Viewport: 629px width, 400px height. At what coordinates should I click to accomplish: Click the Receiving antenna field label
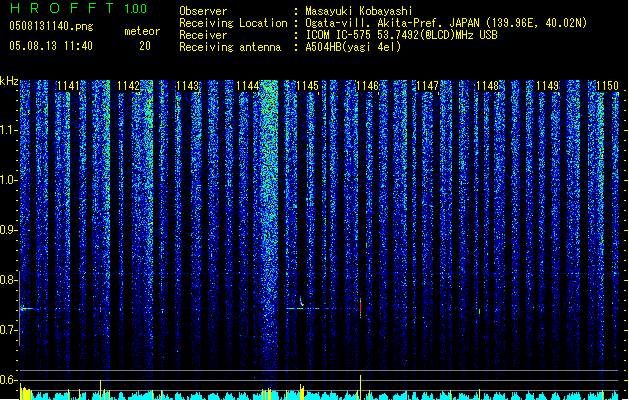[230, 47]
